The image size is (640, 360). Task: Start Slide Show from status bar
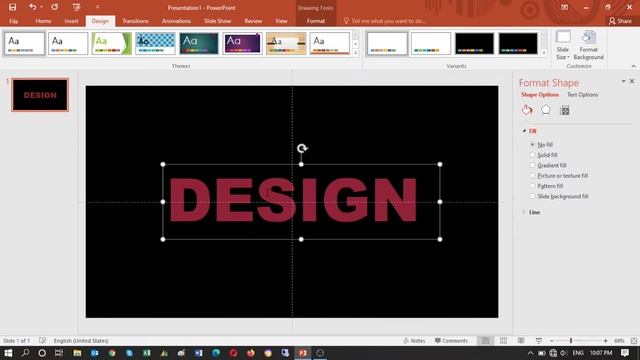539,340
